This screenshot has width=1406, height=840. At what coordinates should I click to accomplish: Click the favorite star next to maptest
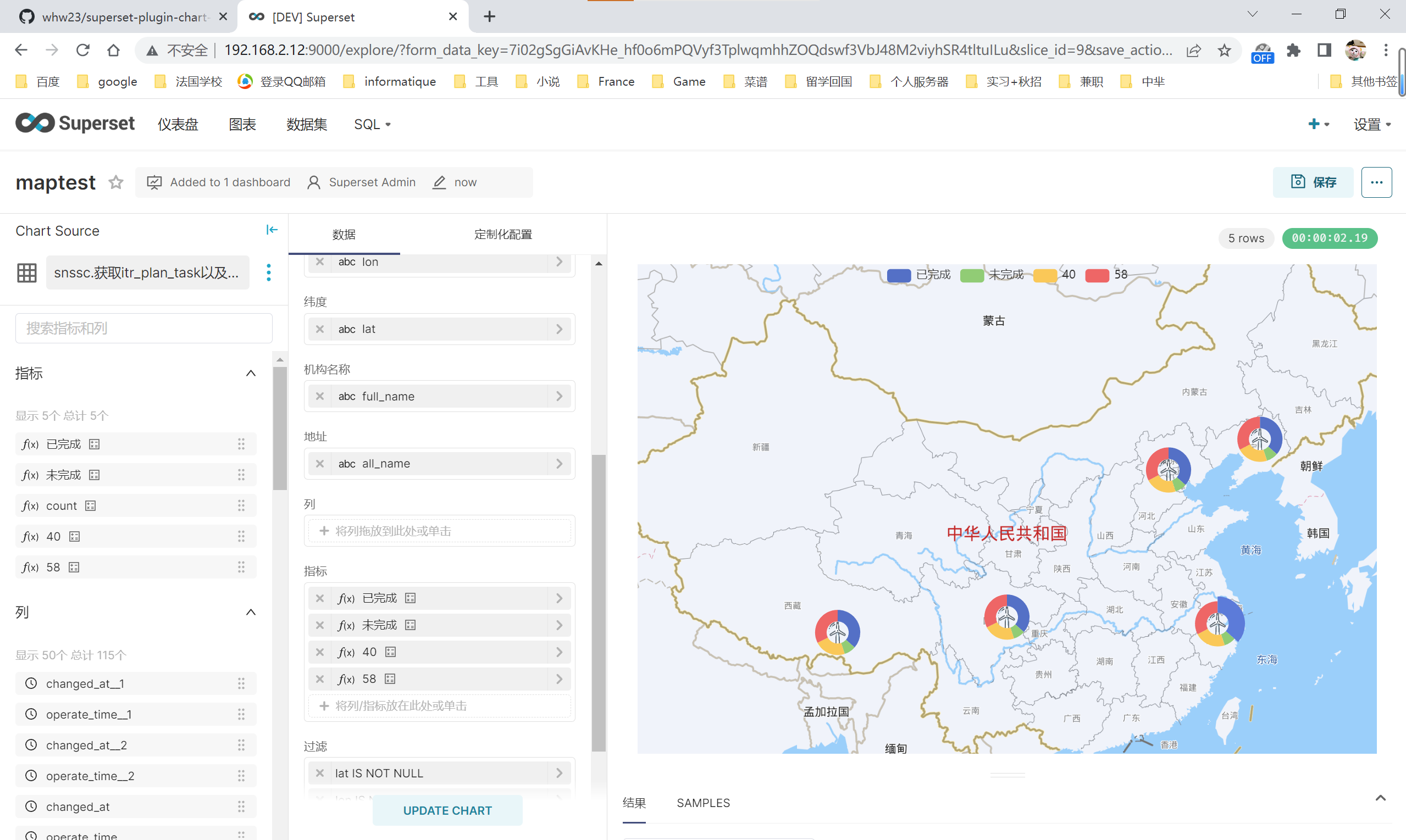[115, 182]
